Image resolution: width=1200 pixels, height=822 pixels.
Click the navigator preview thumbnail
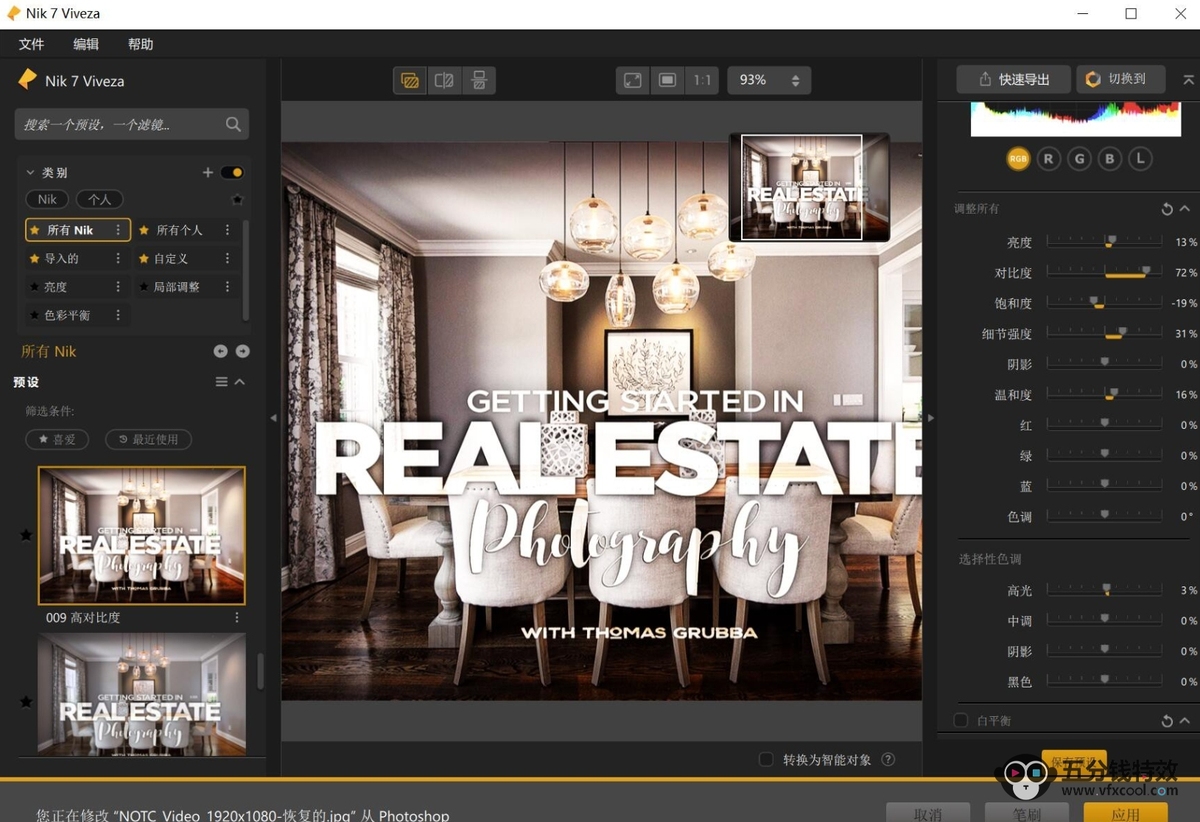[809, 187]
